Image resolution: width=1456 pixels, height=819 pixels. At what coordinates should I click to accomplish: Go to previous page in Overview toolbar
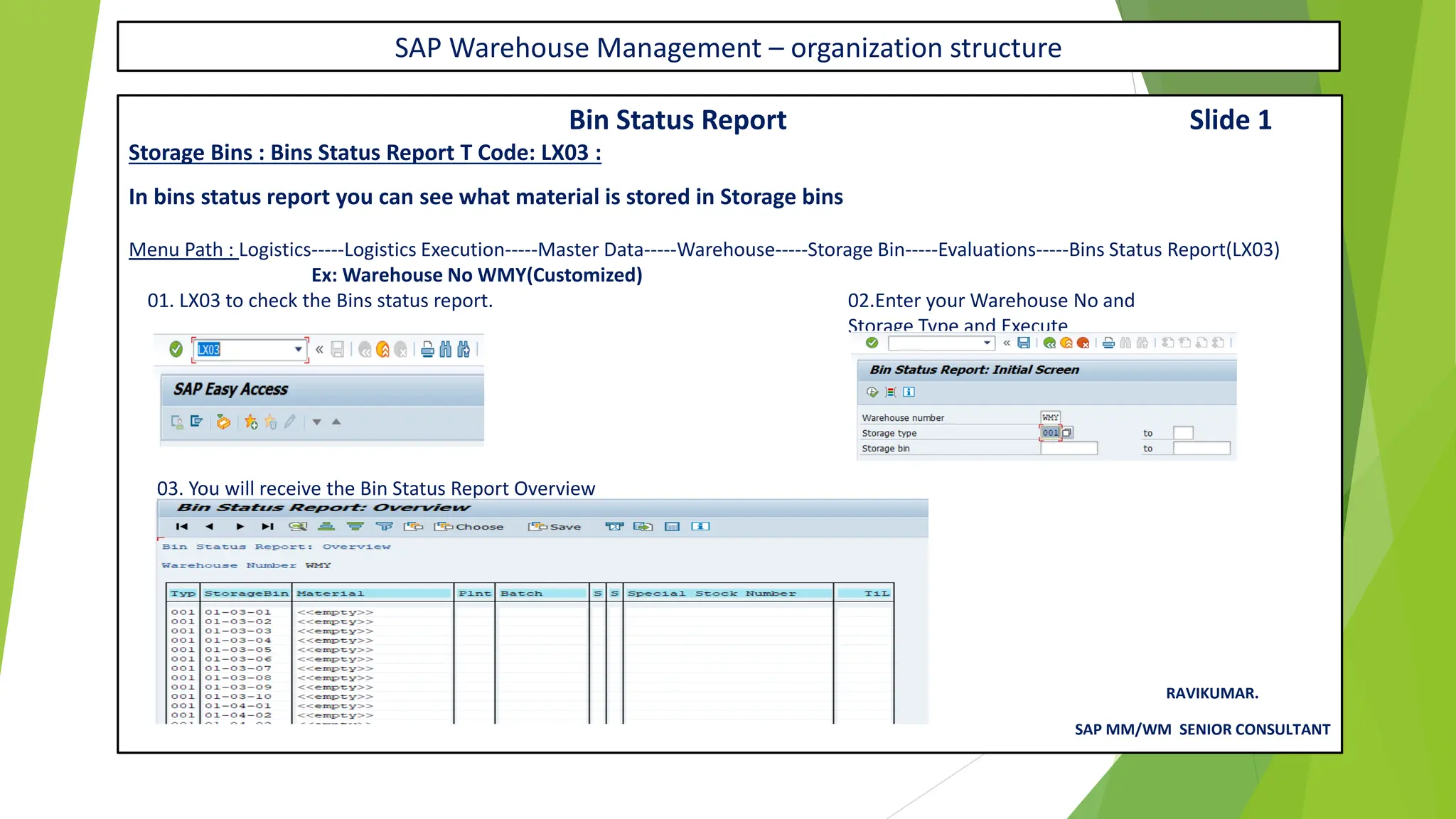click(x=209, y=527)
